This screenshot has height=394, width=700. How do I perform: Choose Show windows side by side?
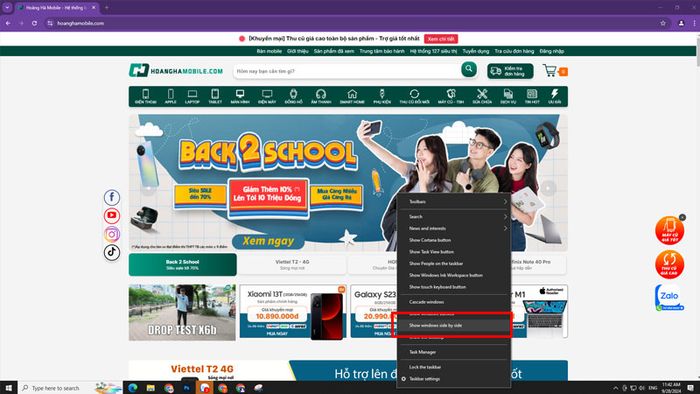(x=454, y=325)
